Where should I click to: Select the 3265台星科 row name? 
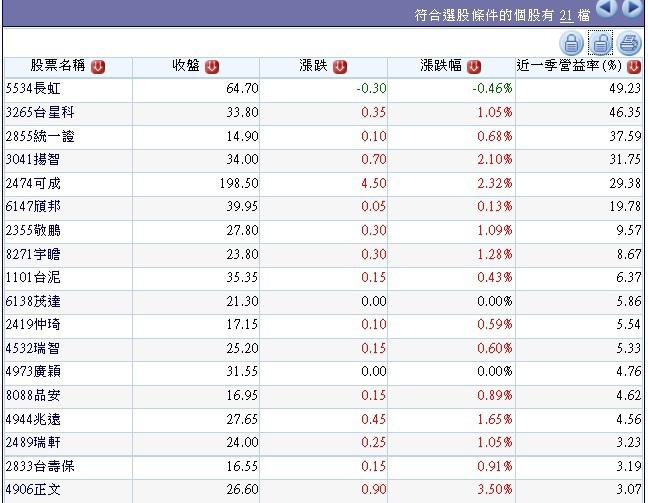[x=40, y=112]
